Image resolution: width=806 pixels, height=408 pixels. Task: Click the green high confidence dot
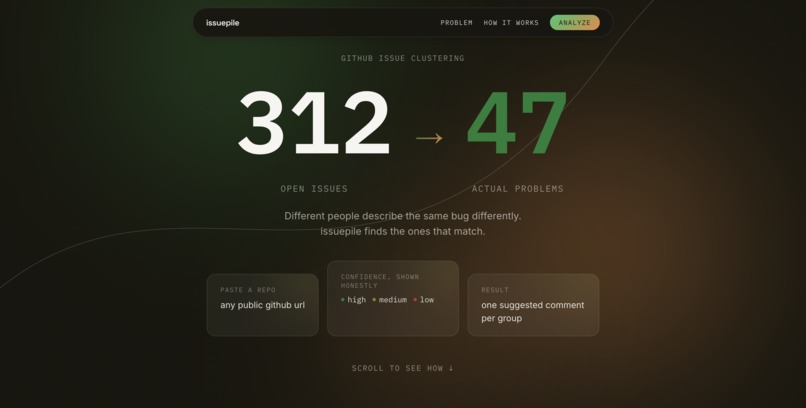pyautogui.click(x=343, y=300)
